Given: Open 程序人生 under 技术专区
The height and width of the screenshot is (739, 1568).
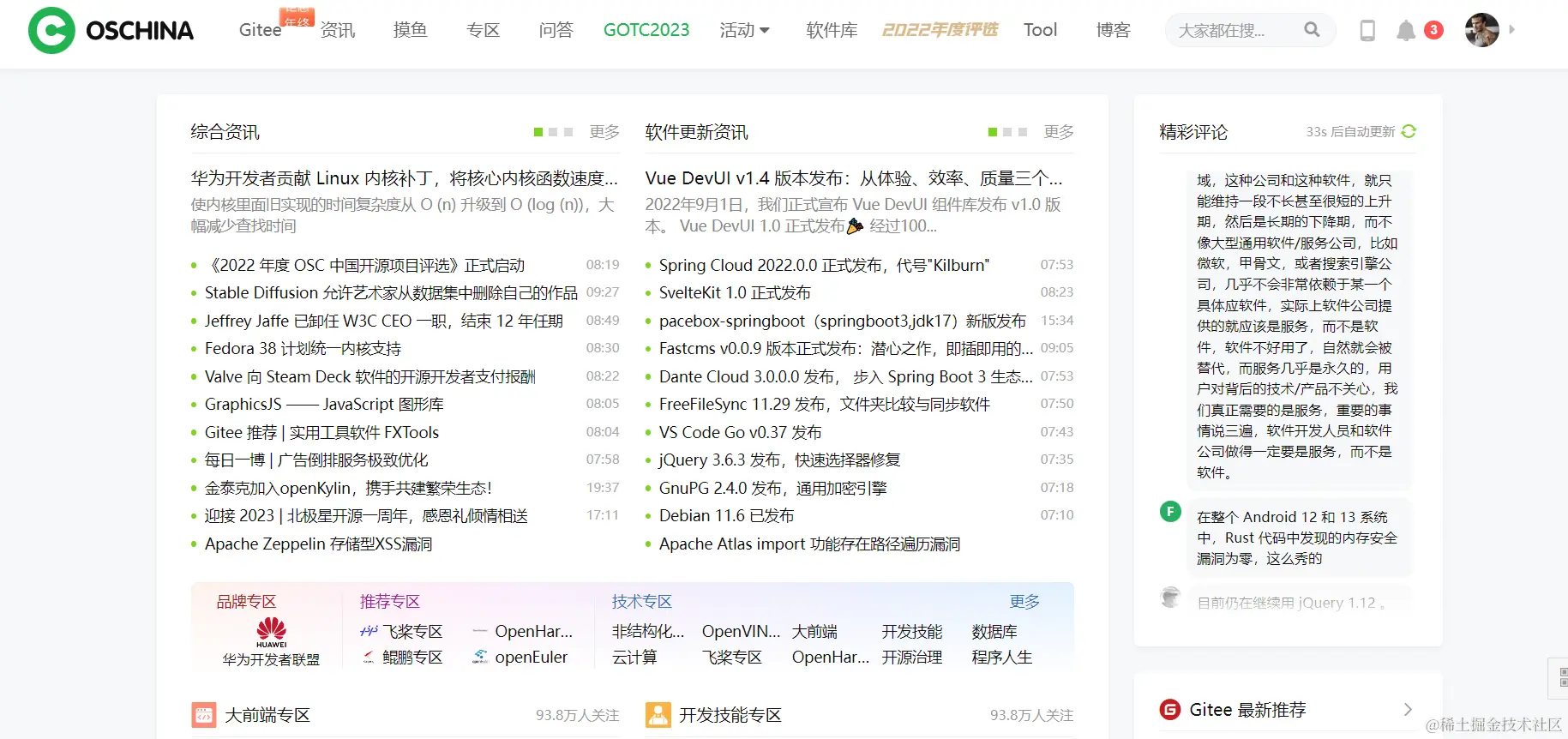Looking at the screenshot, I should (1002, 658).
